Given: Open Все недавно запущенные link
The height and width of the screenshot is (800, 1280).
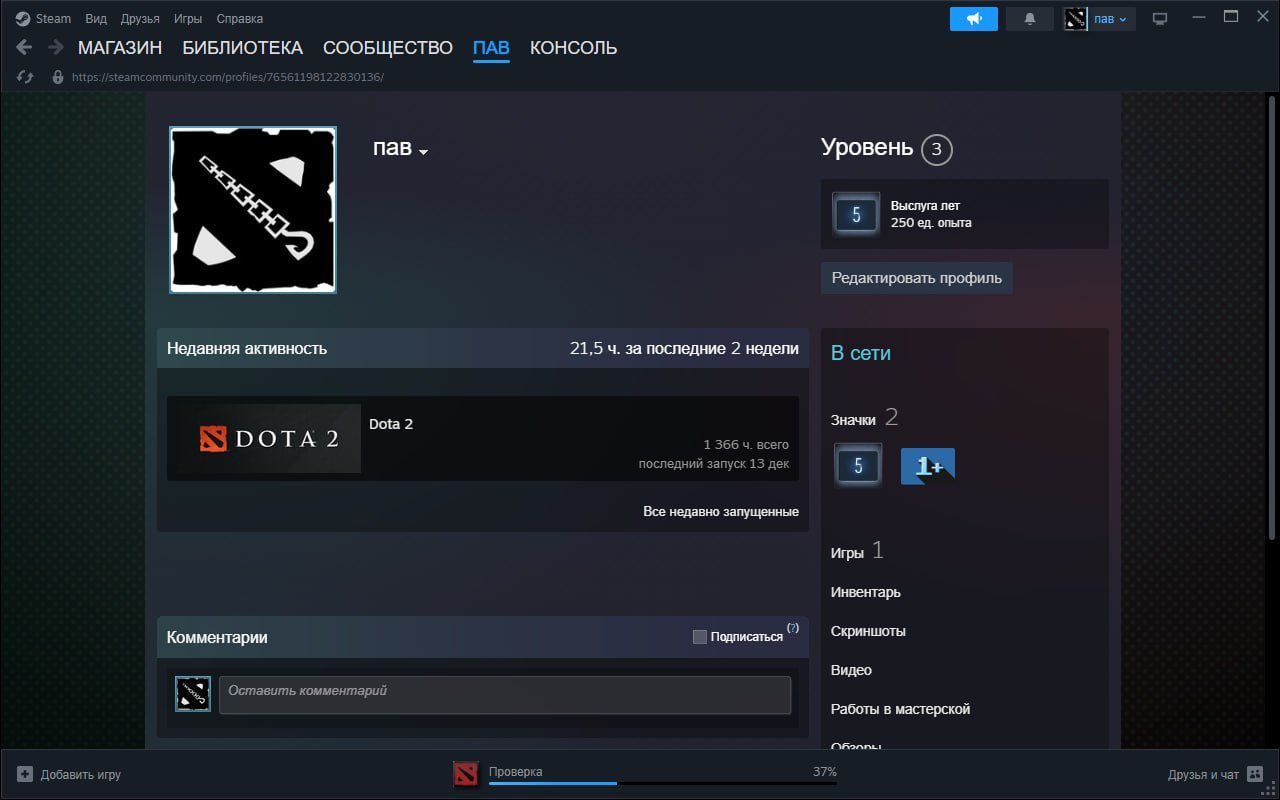Looking at the screenshot, I should click(x=720, y=511).
